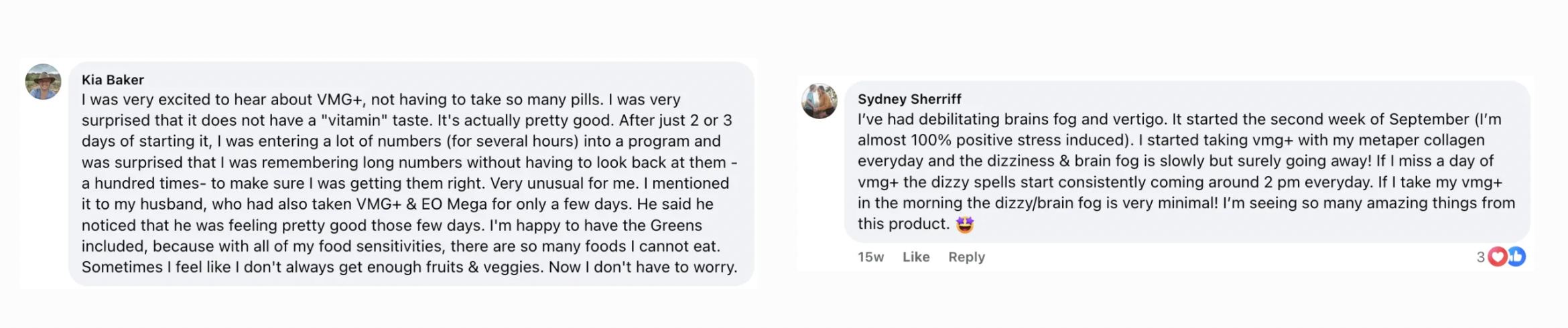
Task: Click the star-struck emoji in Sydney's comment
Action: click(x=964, y=225)
